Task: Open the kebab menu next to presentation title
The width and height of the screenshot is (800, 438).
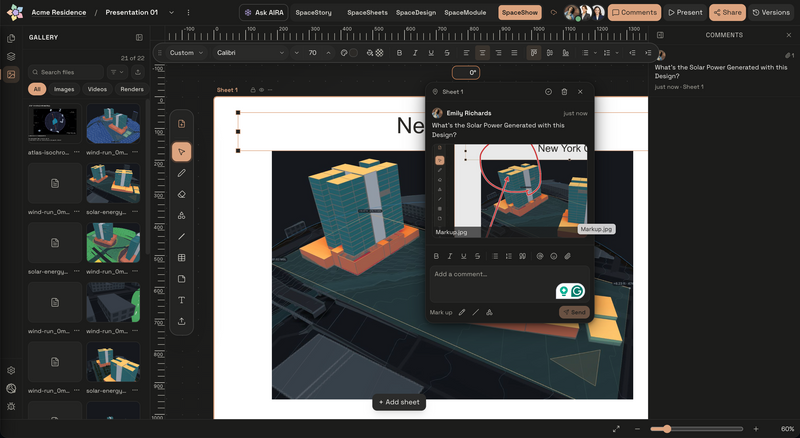Action: point(188,12)
